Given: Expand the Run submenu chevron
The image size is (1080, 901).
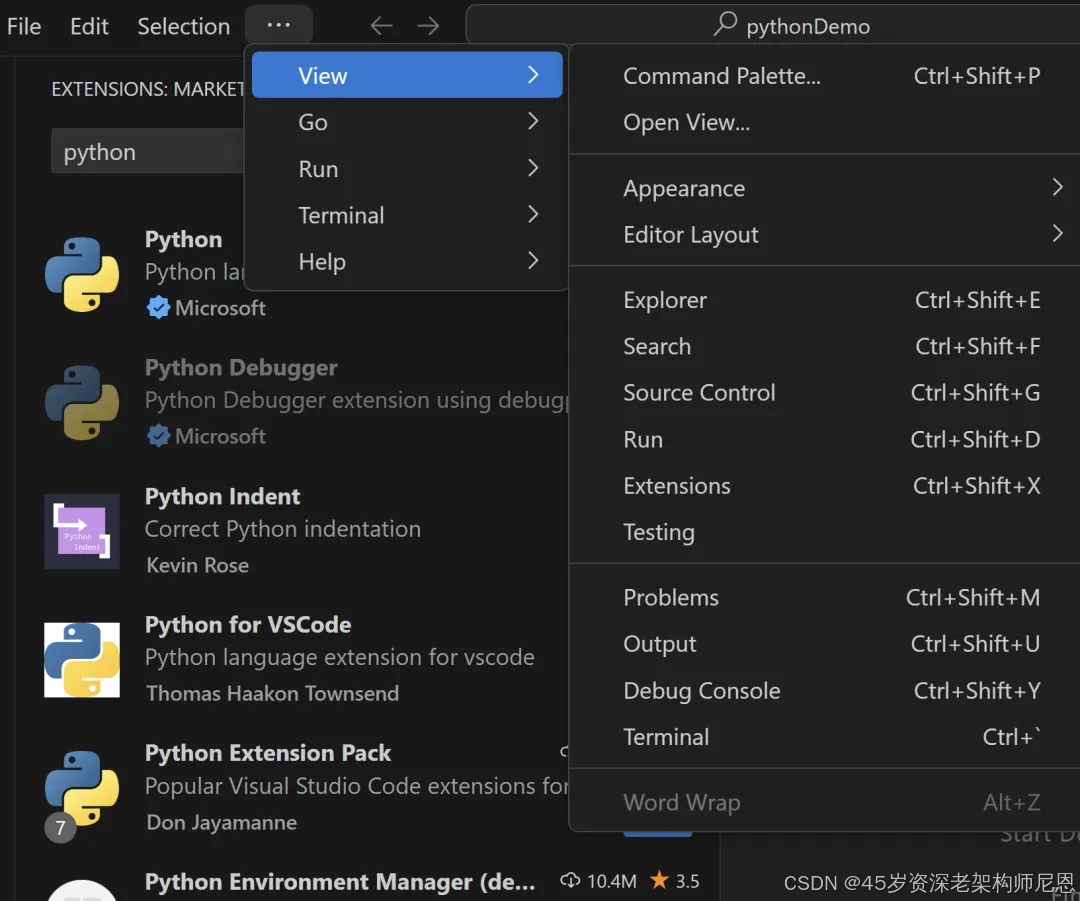Looking at the screenshot, I should [532, 168].
